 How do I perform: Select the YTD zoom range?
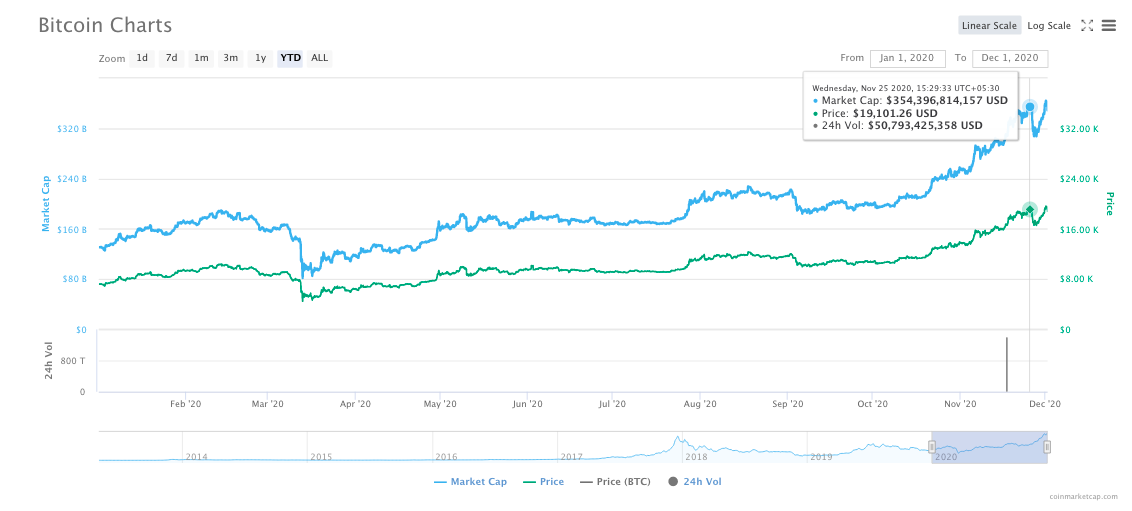(x=290, y=58)
